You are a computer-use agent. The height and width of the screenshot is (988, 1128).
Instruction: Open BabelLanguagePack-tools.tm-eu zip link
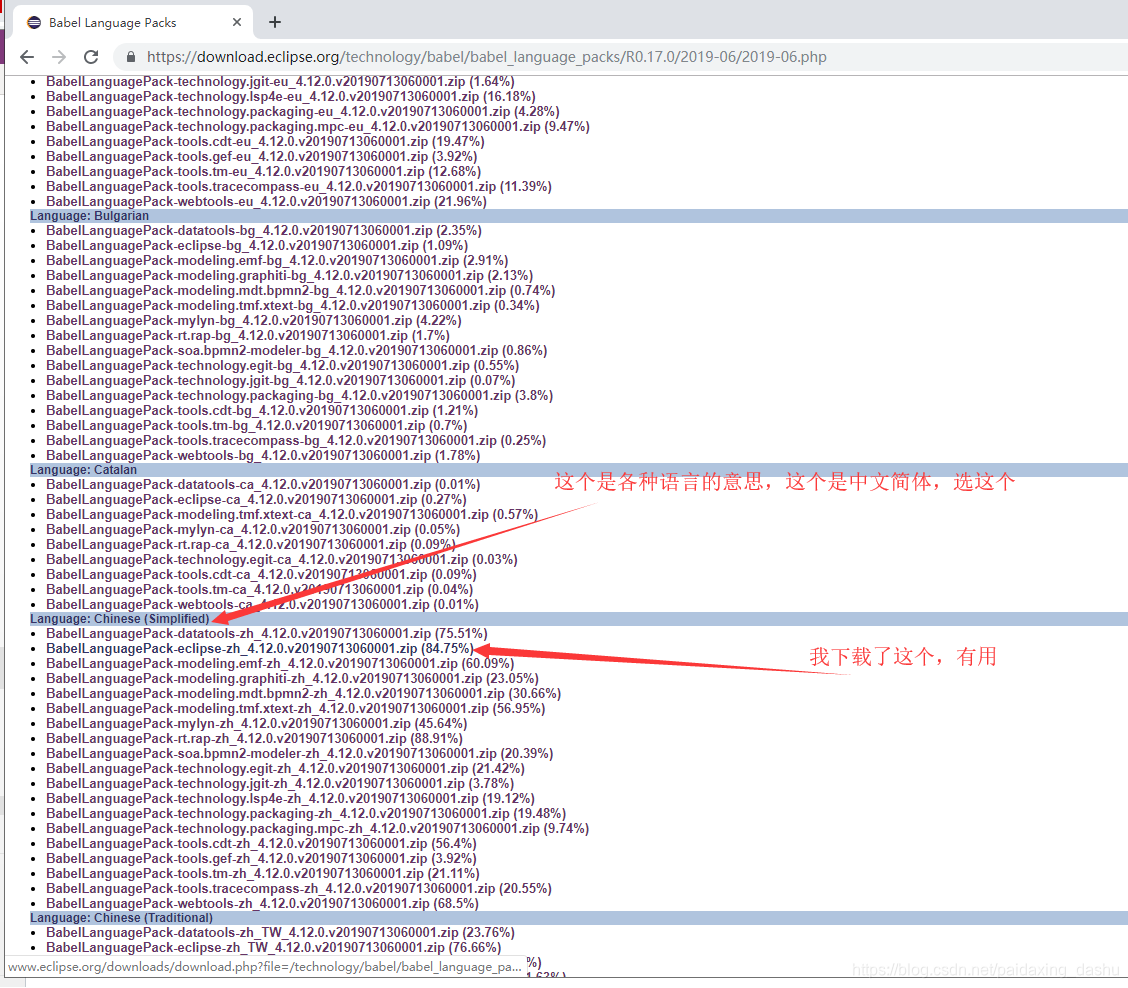[x=263, y=171]
